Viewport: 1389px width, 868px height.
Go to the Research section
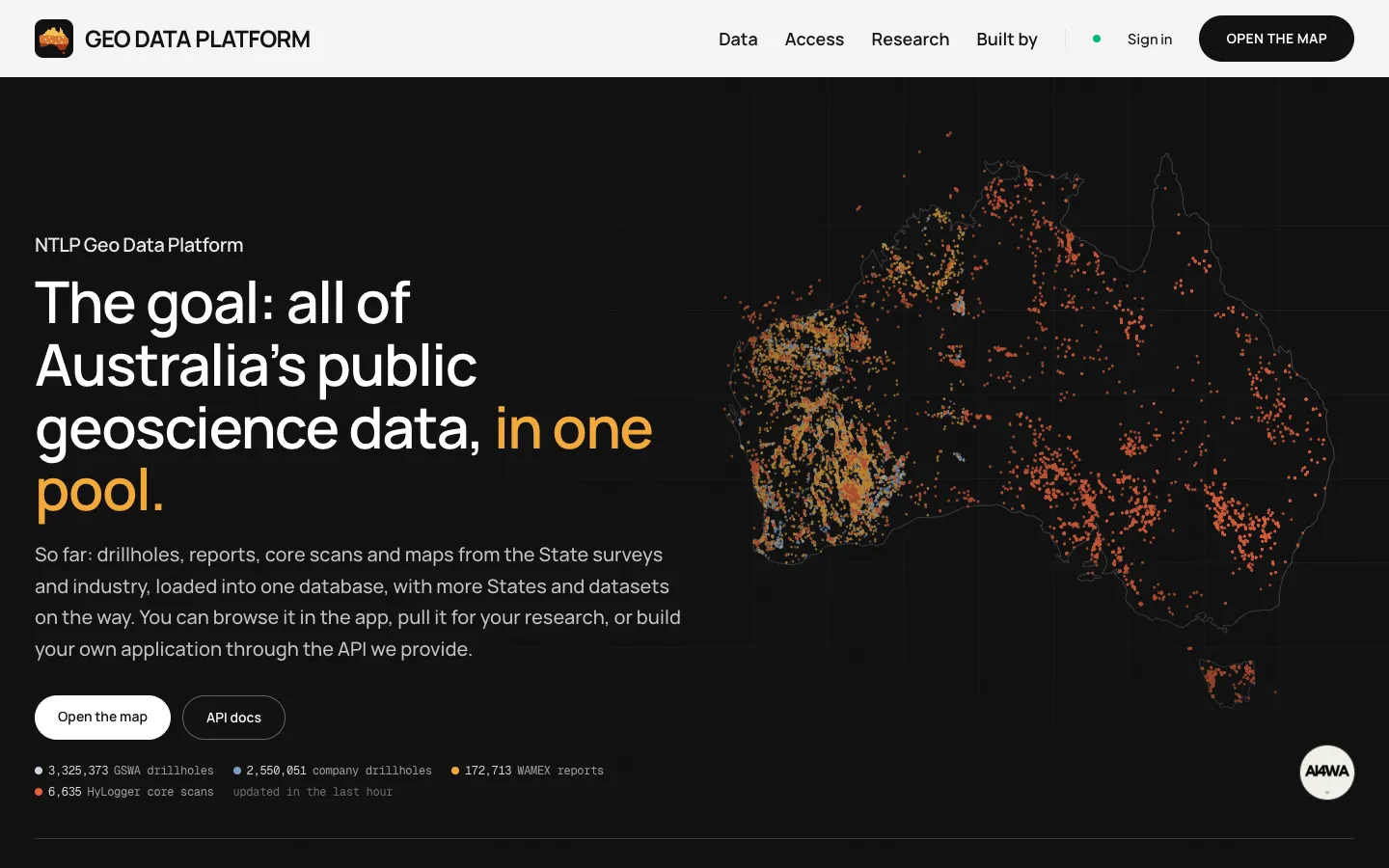click(x=910, y=39)
